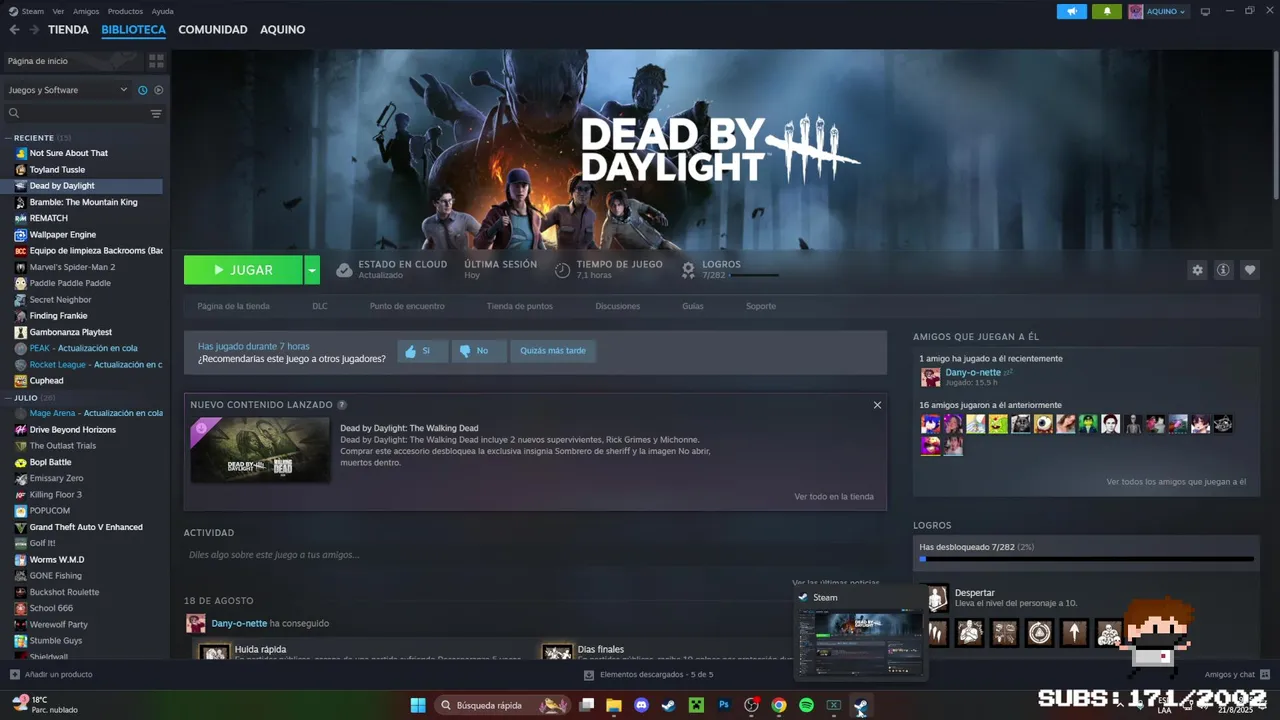Screen dimensions: 1280x720
Task: Click Añadir un producto plus icon
Action: pos(16,674)
